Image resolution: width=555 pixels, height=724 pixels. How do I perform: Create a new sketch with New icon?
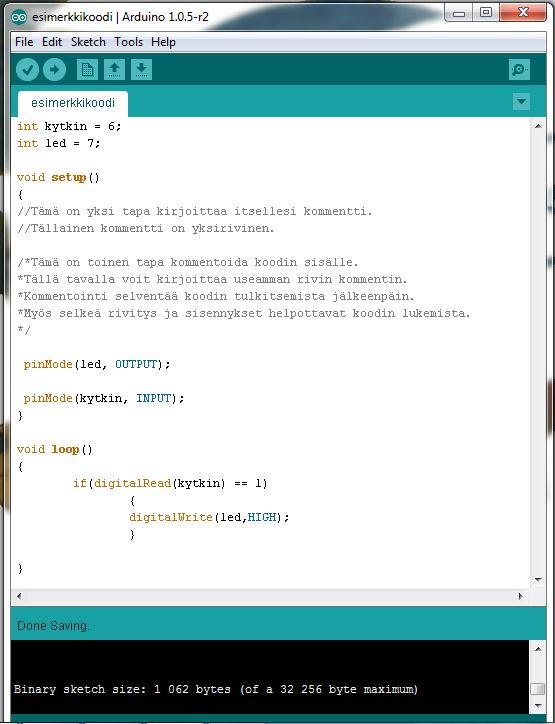87,70
